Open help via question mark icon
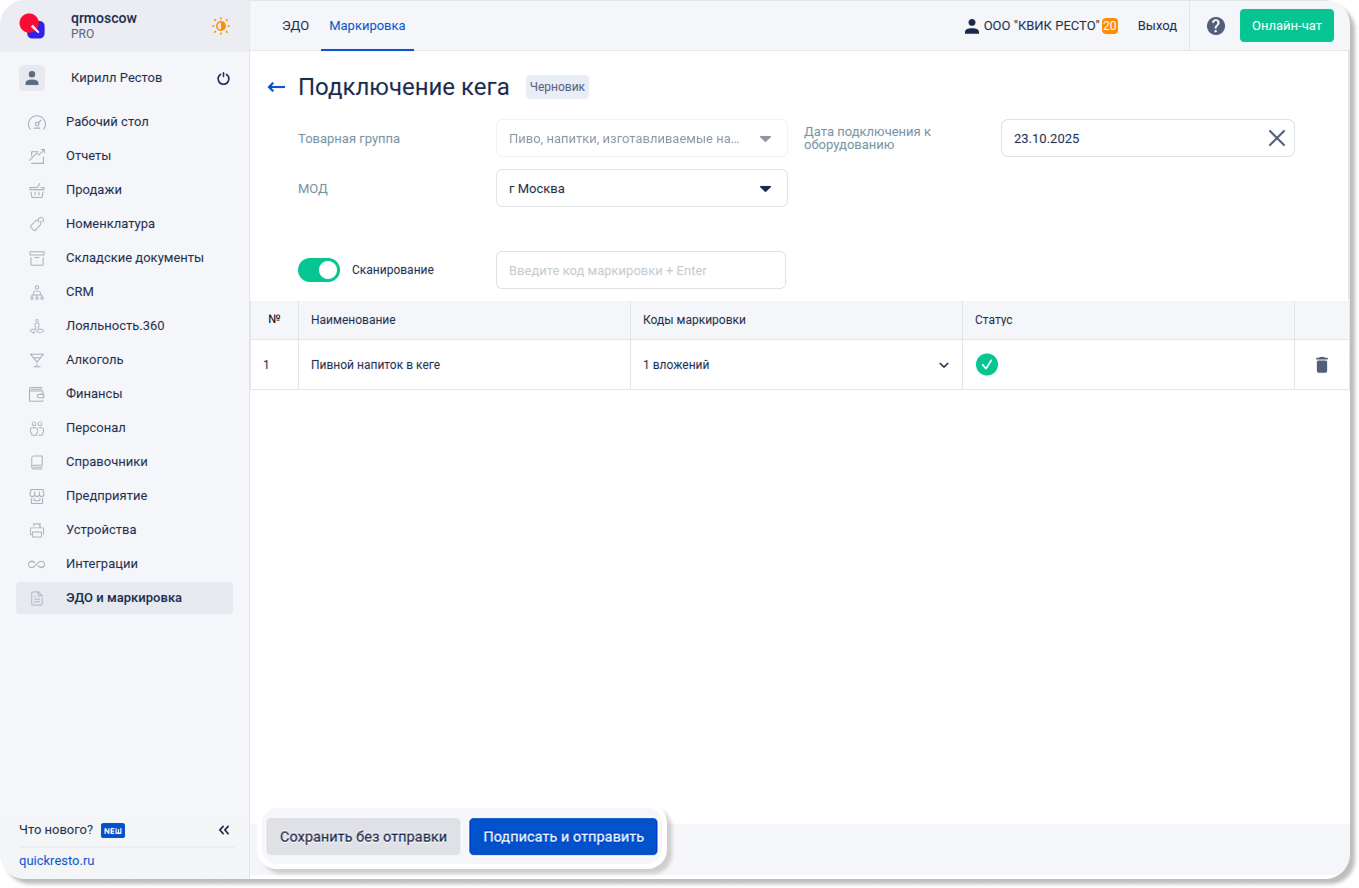This screenshot has height=888, width=1359. tap(1215, 26)
